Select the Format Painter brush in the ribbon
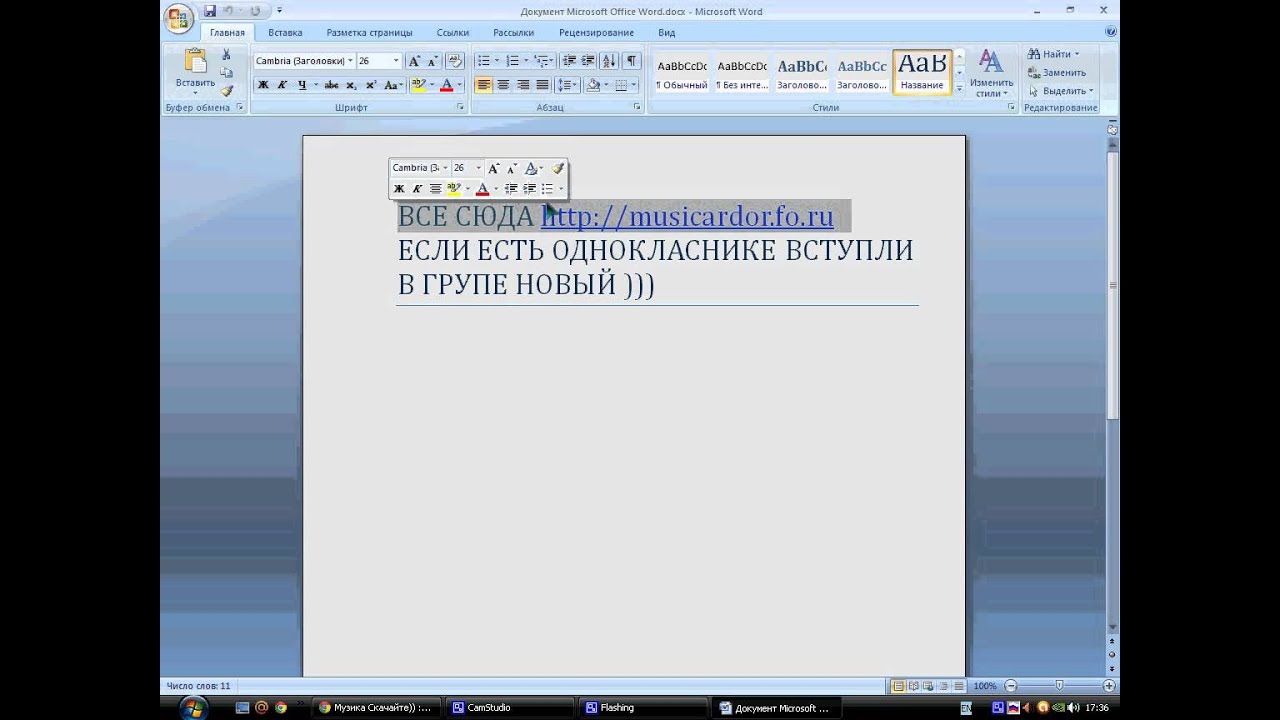The width and height of the screenshot is (1280, 720). (227, 90)
